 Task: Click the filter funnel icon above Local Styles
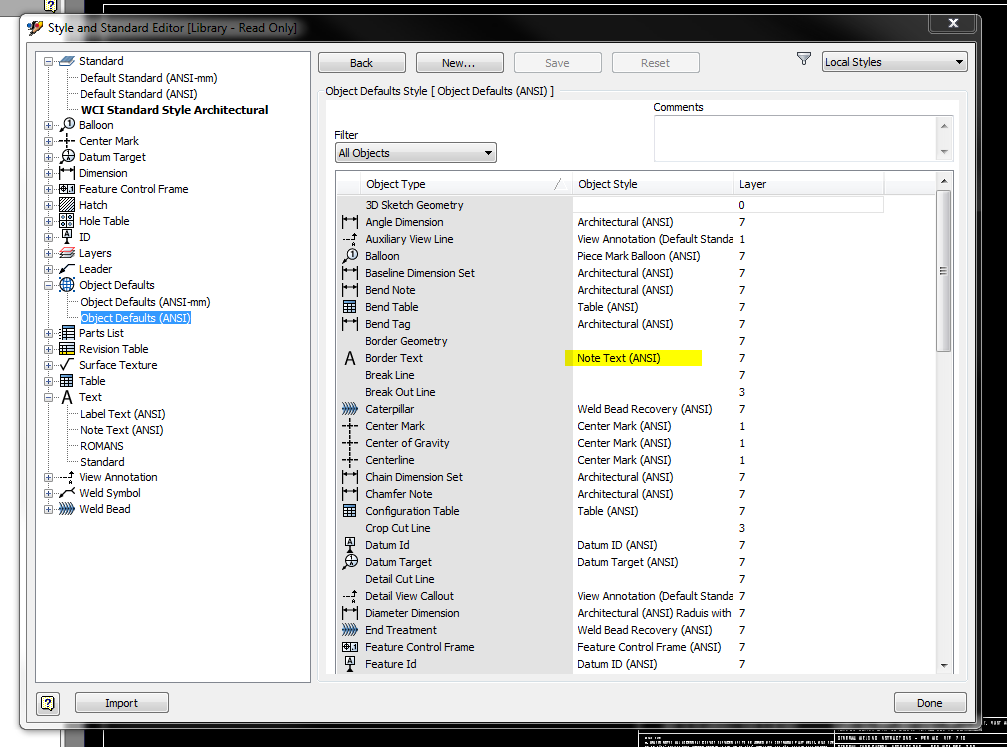(803, 59)
